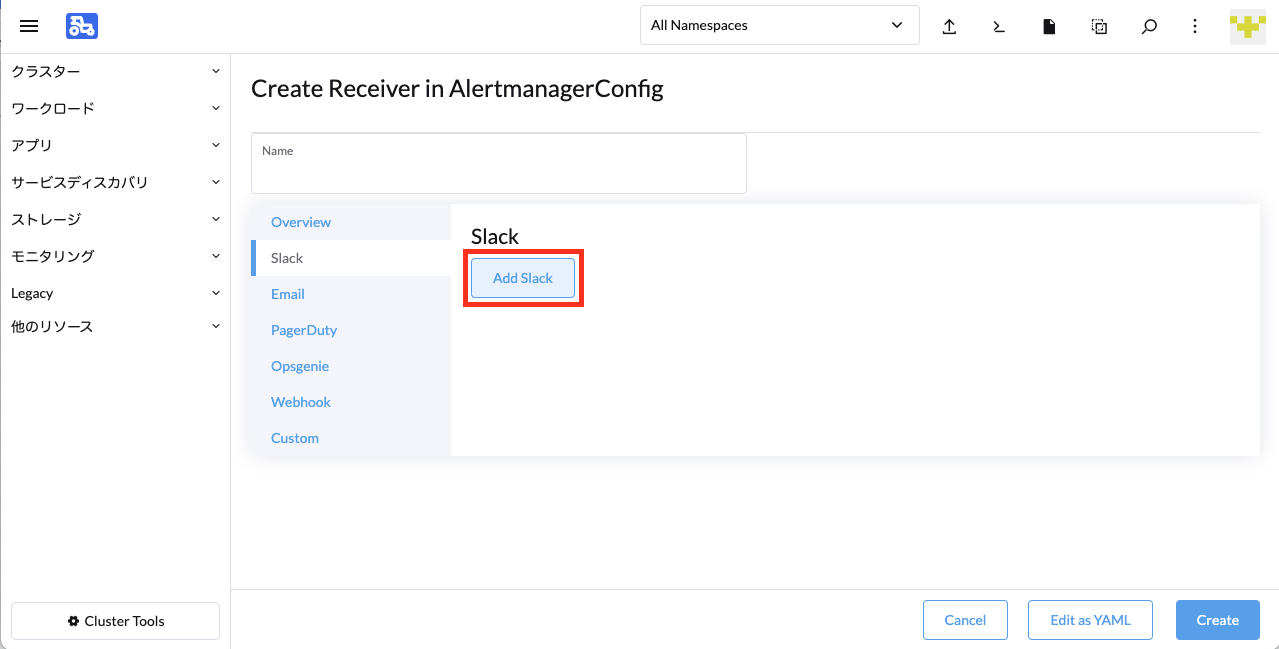Switch to the Email tab

351,294
